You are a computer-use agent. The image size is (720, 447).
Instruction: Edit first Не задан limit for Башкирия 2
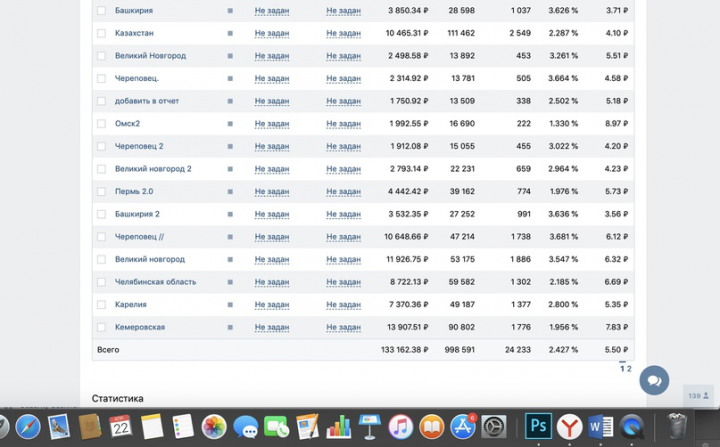pos(272,214)
